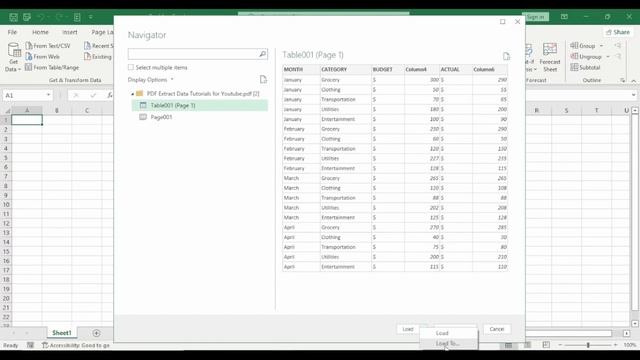Open the Ungroup dropdown arrow
Viewport: 640px width, 360px height.
click(x=608, y=57)
